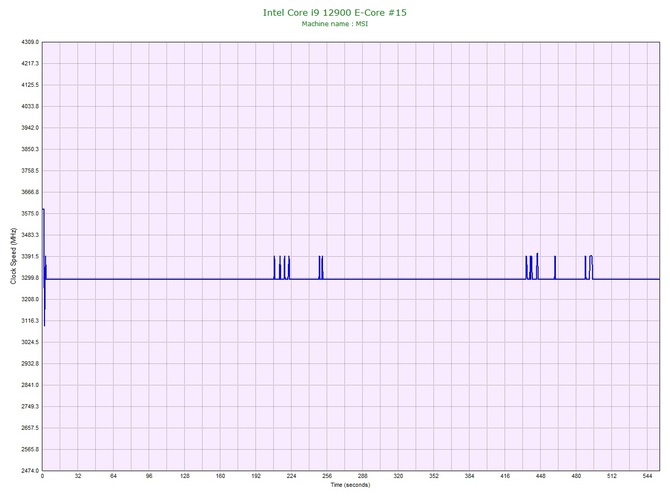Click the lone clock spike between 448 and 480 seconds
Image resolution: width=670 pixels, height=502 pixels.
tap(555, 267)
